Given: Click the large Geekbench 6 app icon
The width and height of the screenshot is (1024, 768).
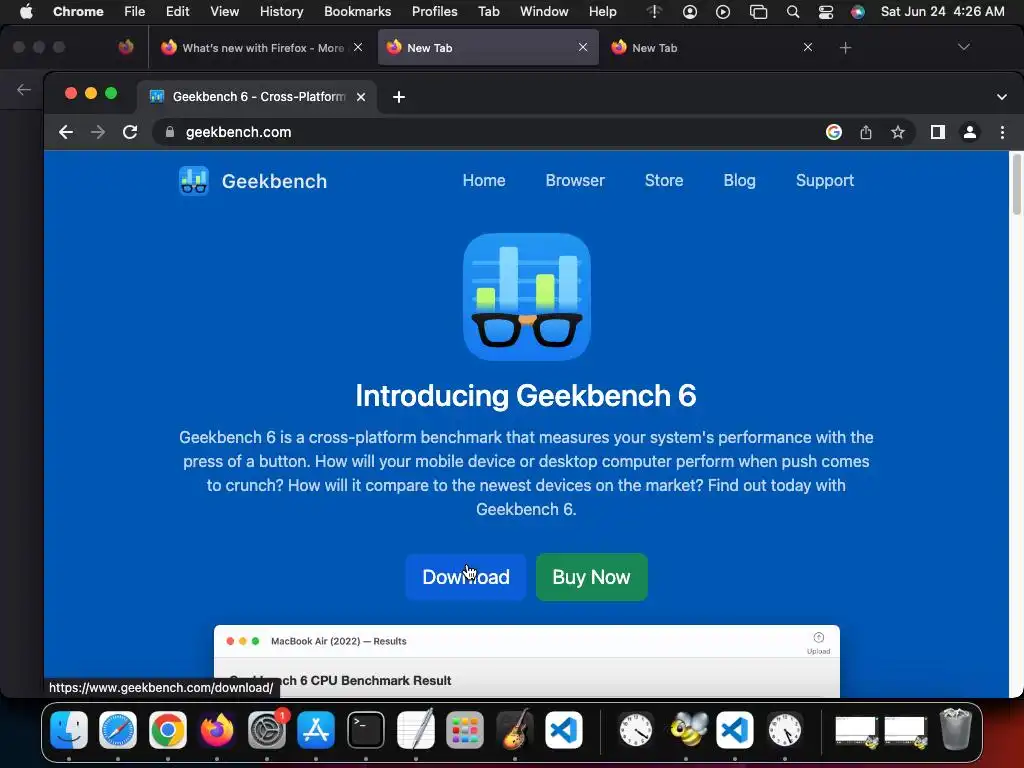Looking at the screenshot, I should 527,297.
